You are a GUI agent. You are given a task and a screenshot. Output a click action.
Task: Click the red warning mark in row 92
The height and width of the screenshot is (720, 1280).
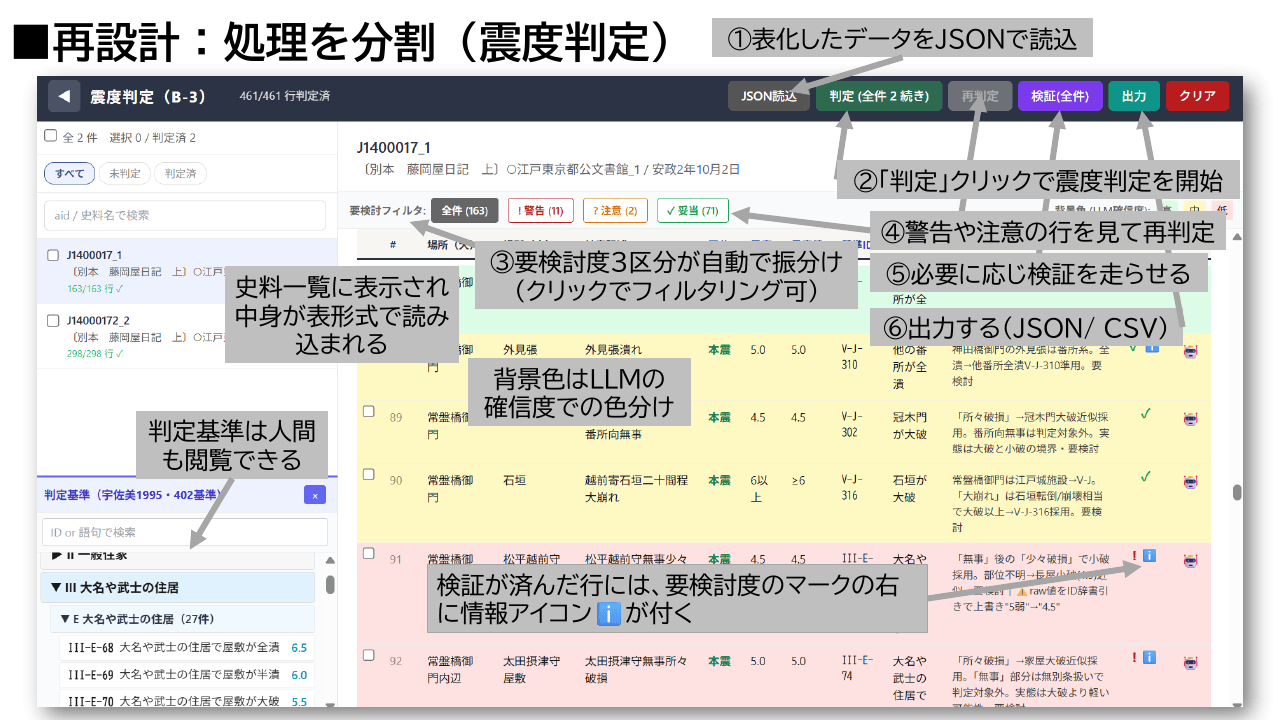(1134, 658)
